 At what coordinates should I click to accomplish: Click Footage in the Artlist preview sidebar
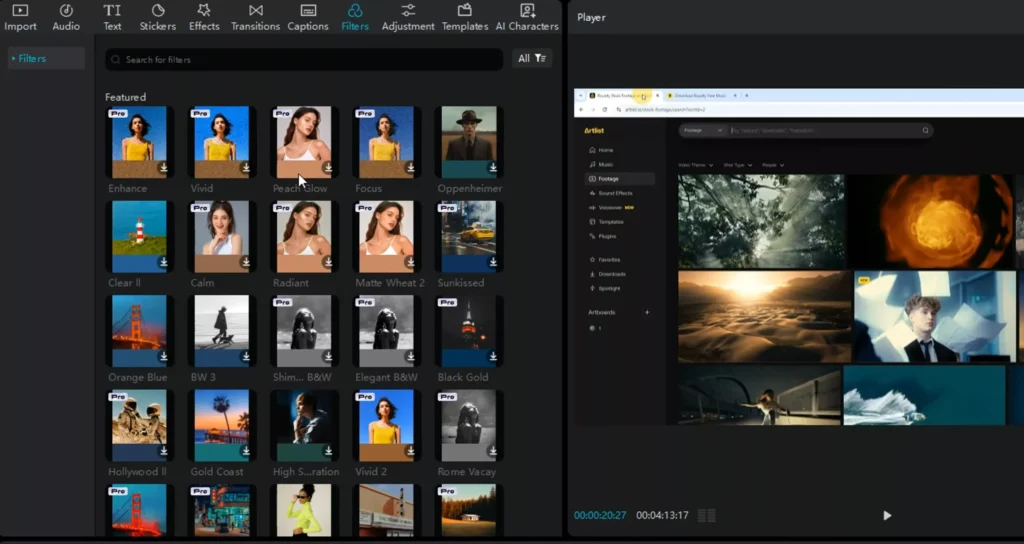pyautogui.click(x=620, y=178)
